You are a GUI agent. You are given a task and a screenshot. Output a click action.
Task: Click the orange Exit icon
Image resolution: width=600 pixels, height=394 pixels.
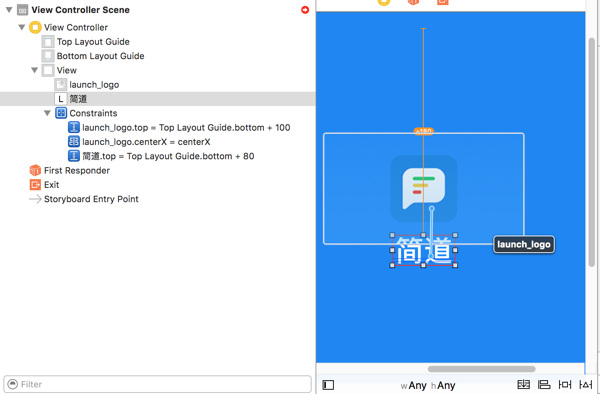[x=35, y=185]
